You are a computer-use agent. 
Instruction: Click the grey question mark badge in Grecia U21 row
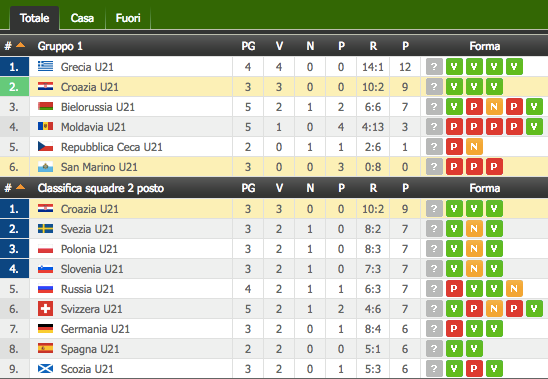point(434,66)
